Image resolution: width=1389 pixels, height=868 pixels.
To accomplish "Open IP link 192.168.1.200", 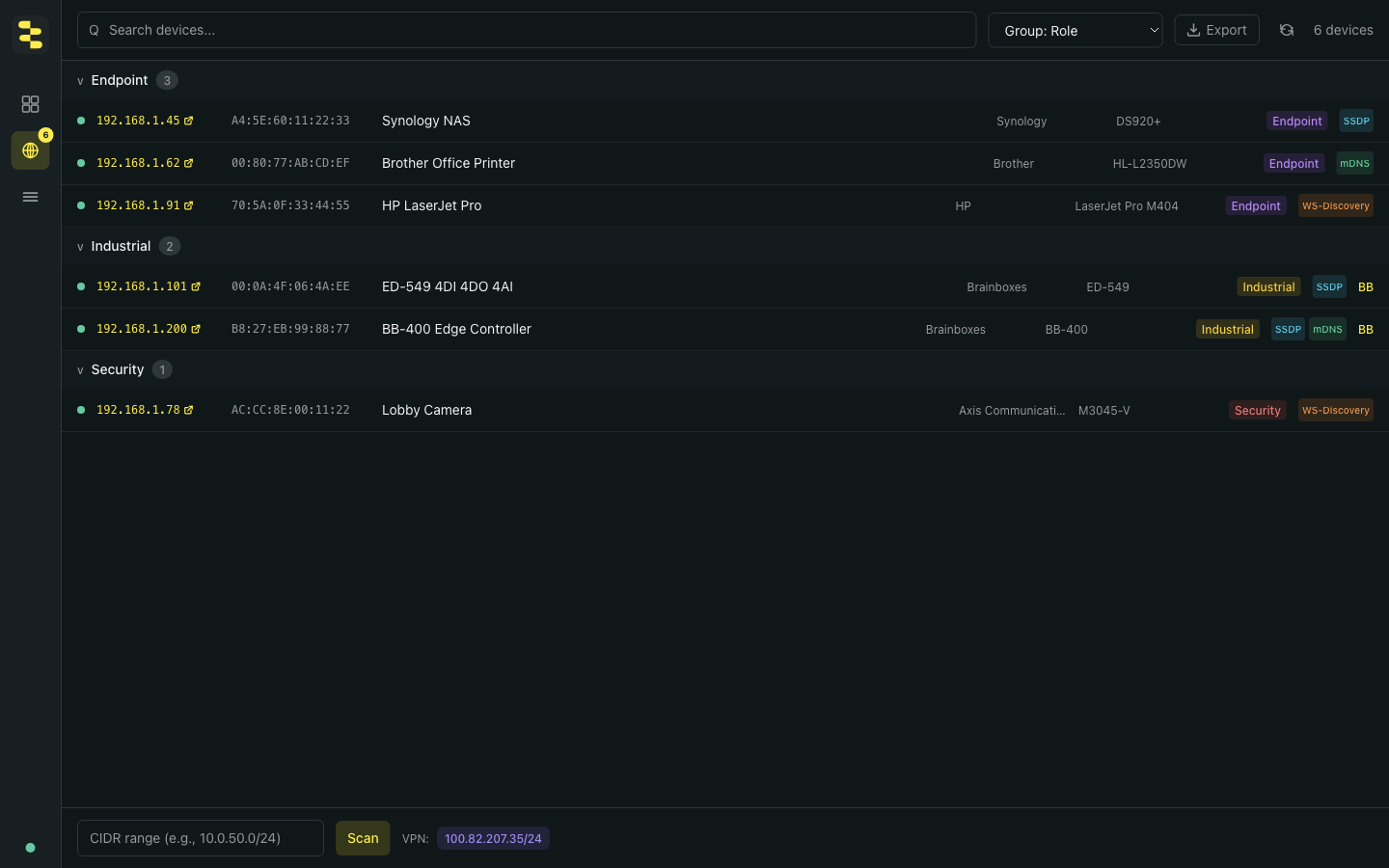I will (x=142, y=329).
